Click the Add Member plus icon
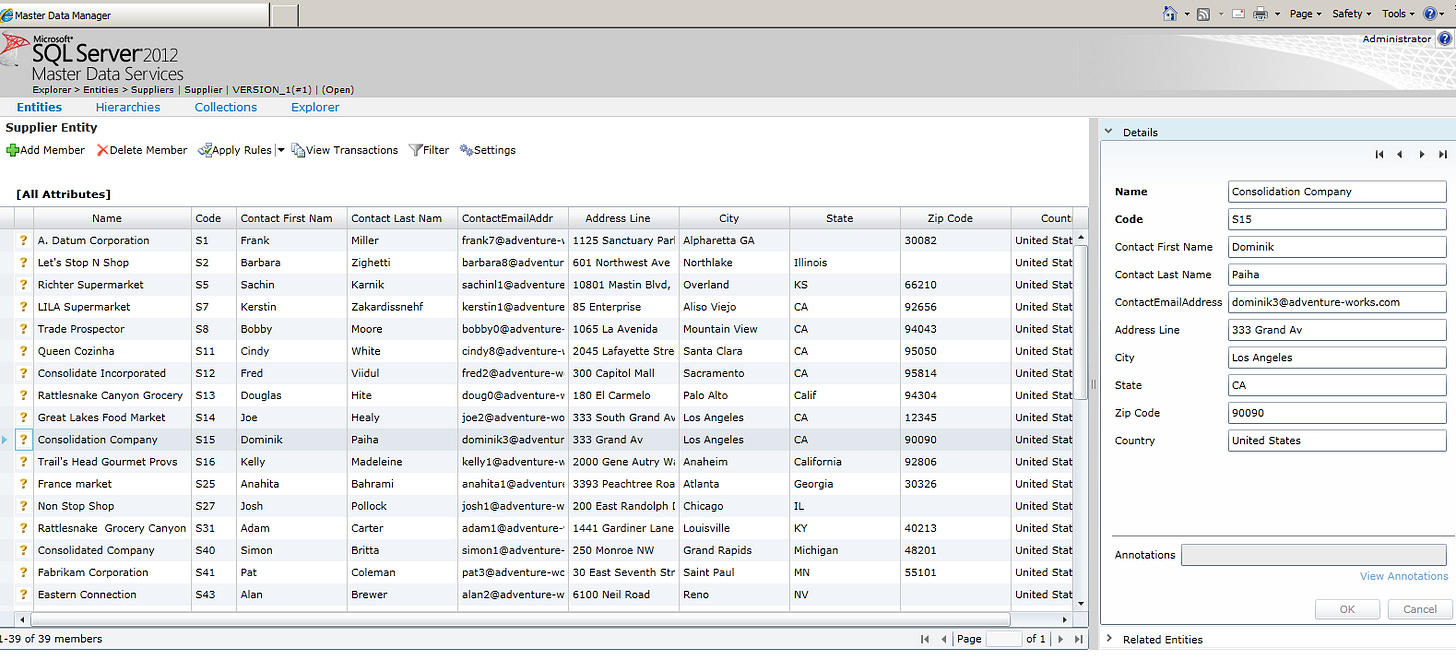The width and height of the screenshot is (1456, 657). tap(13, 150)
